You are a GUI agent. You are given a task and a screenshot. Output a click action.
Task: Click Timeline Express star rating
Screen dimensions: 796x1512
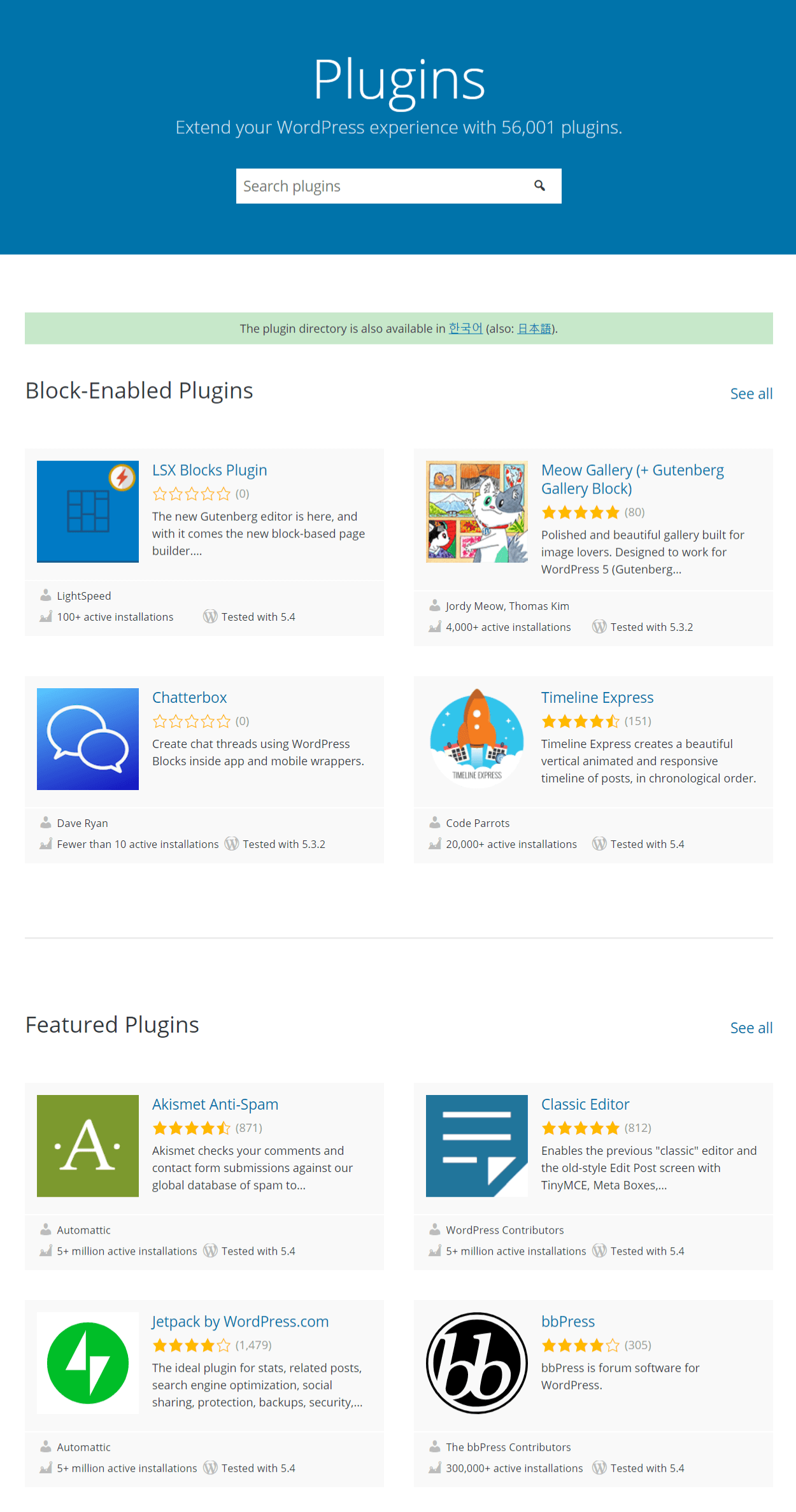tap(580, 721)
